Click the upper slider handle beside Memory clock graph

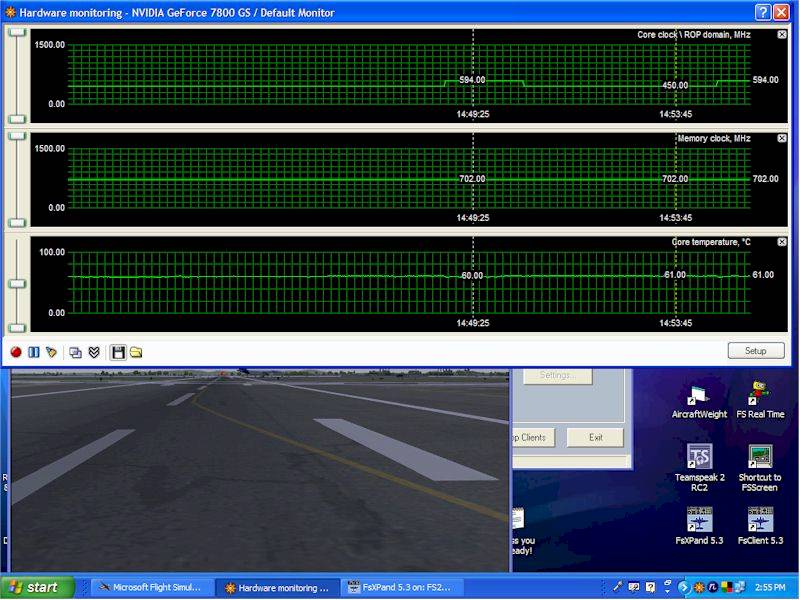point(17,135)
